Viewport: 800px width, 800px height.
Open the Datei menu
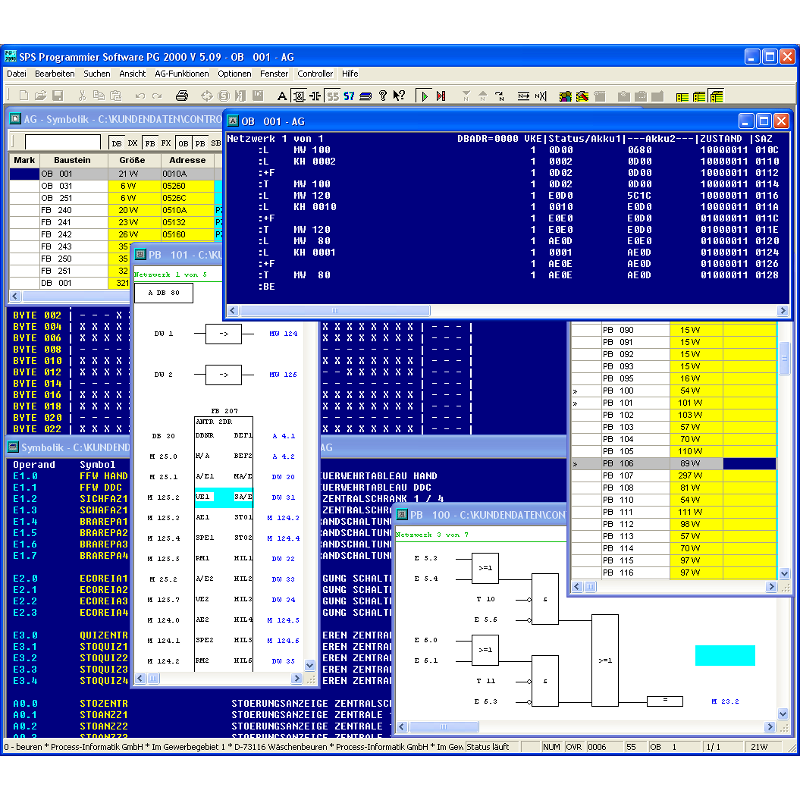(x=16, y=73)
